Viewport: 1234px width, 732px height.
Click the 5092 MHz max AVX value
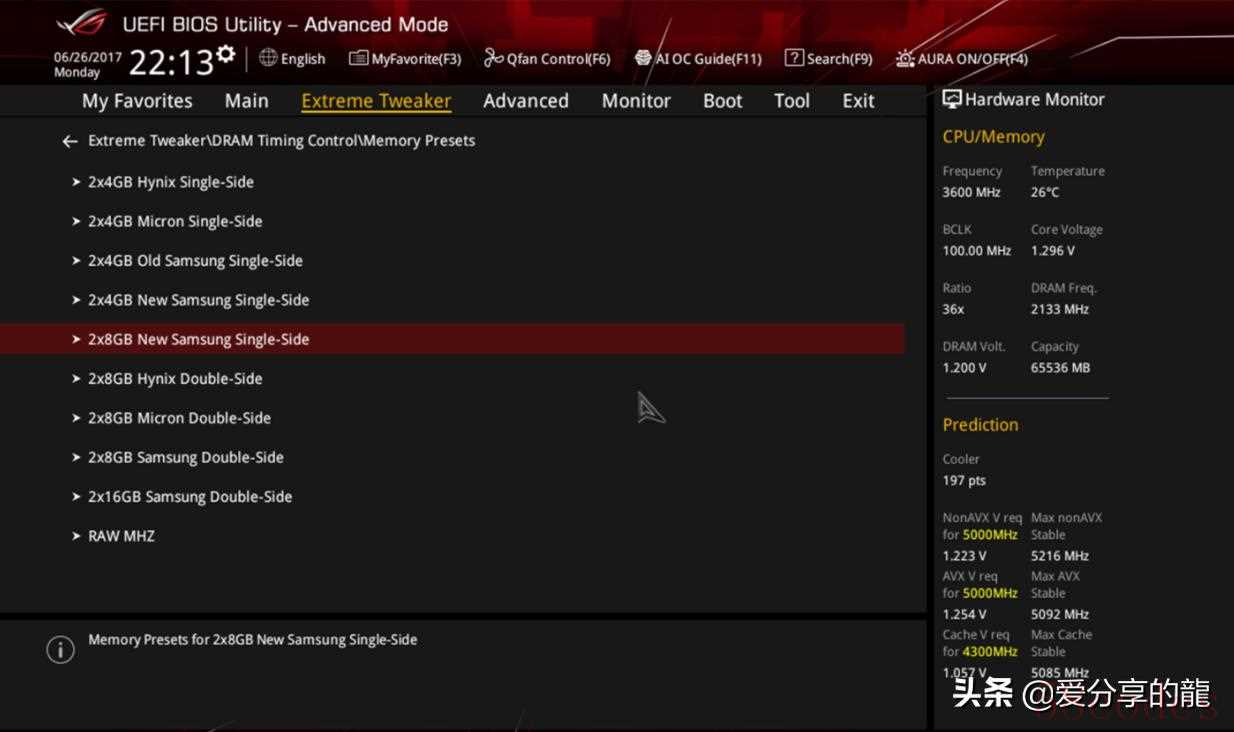(x=1060, y=614)
